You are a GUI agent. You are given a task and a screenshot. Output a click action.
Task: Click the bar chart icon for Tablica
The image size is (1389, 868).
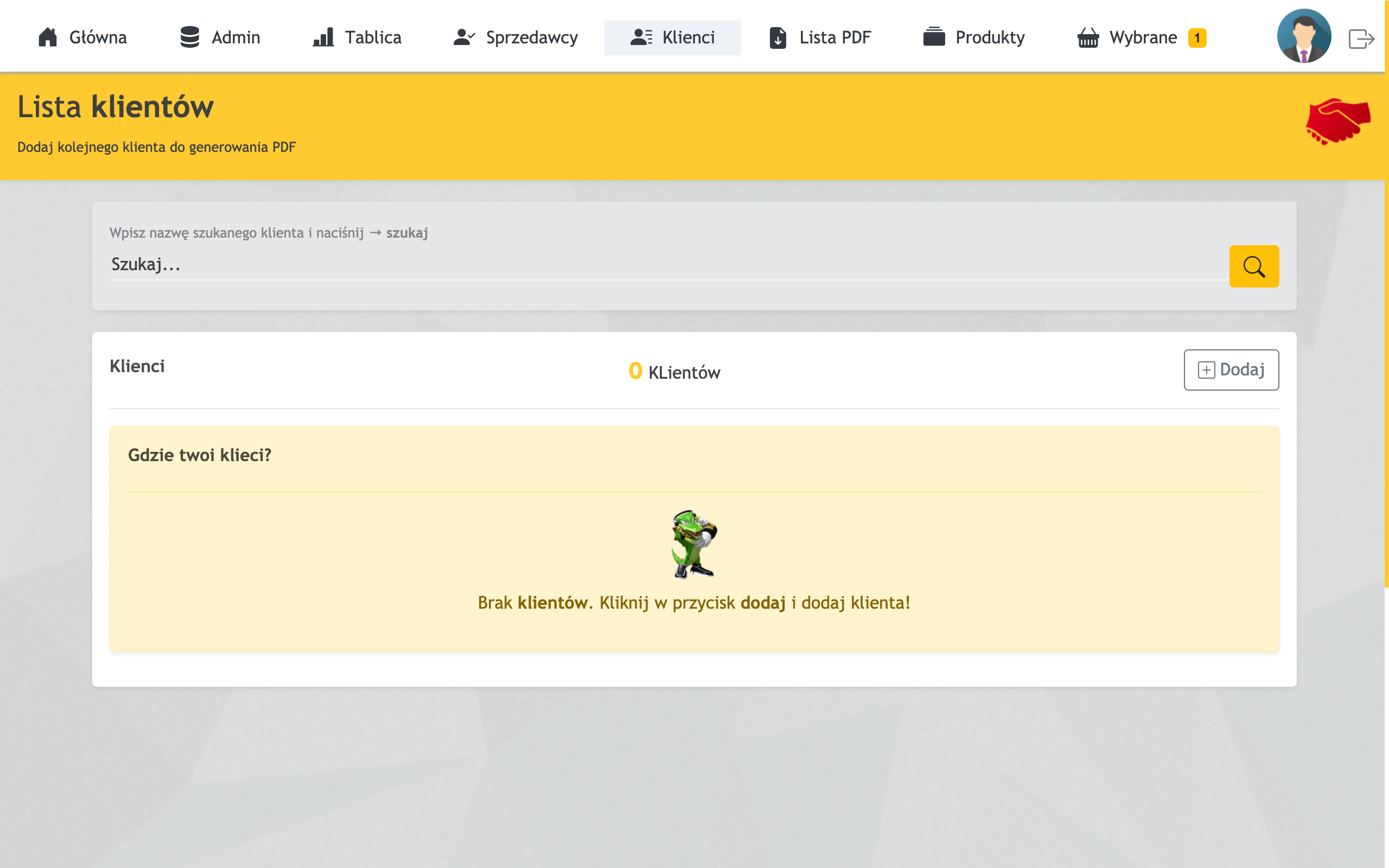point(323,37)
